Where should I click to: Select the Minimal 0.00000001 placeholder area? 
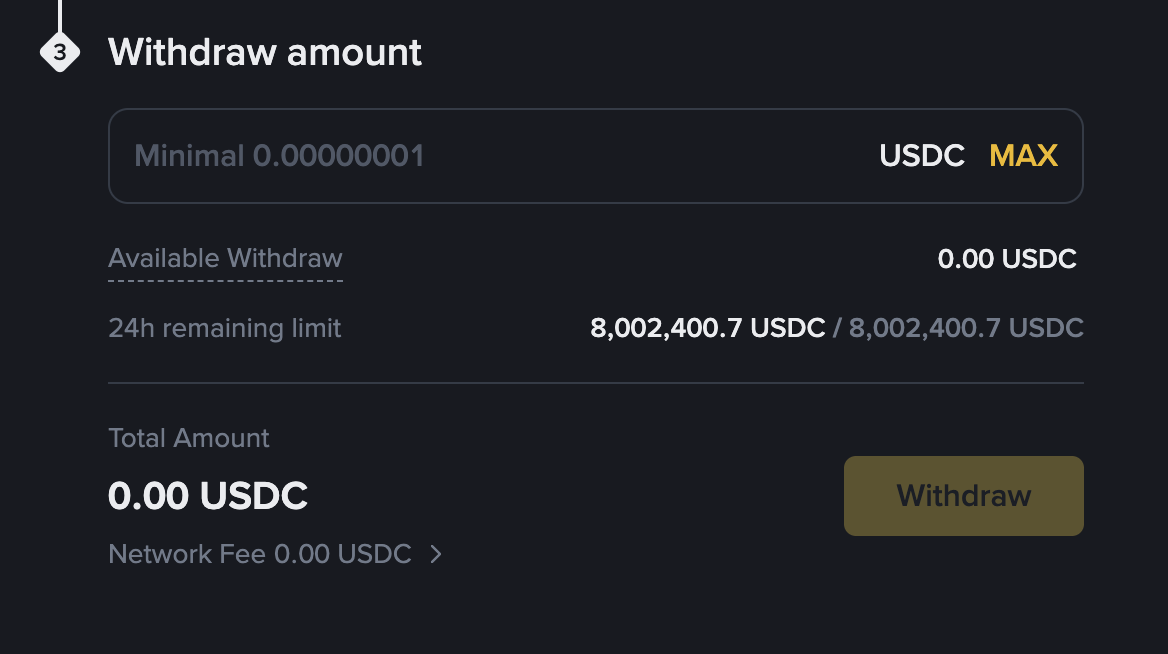point(280,156)
